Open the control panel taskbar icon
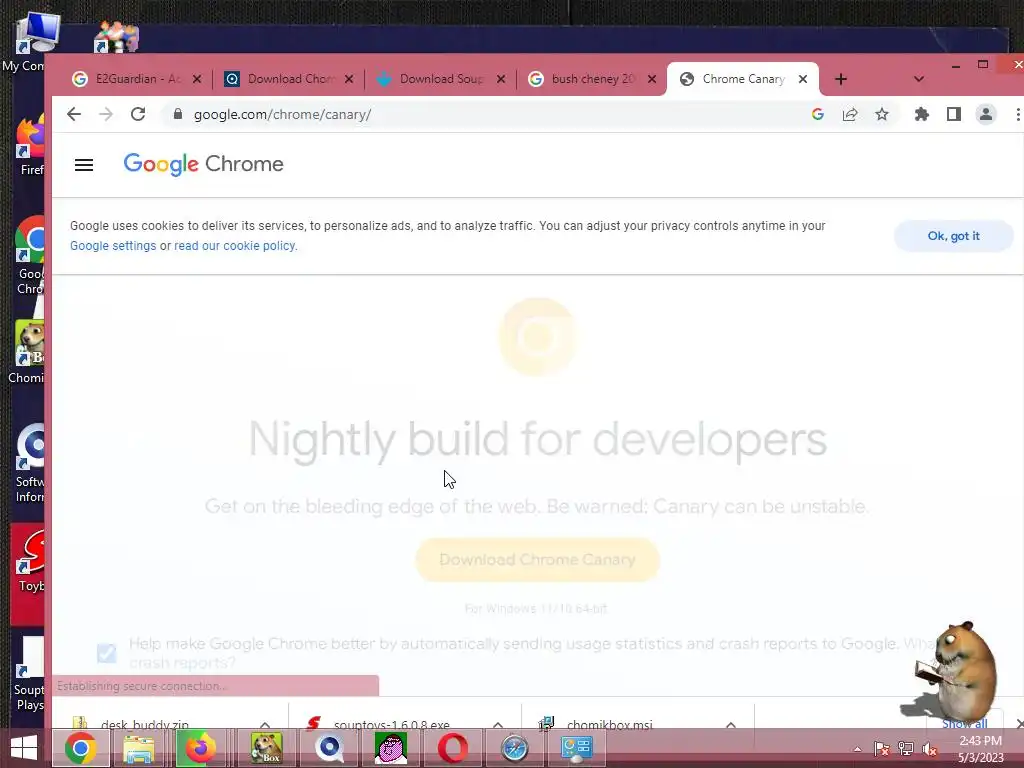Viewport: 1024px width, 768px height. (x=577, y=748)
